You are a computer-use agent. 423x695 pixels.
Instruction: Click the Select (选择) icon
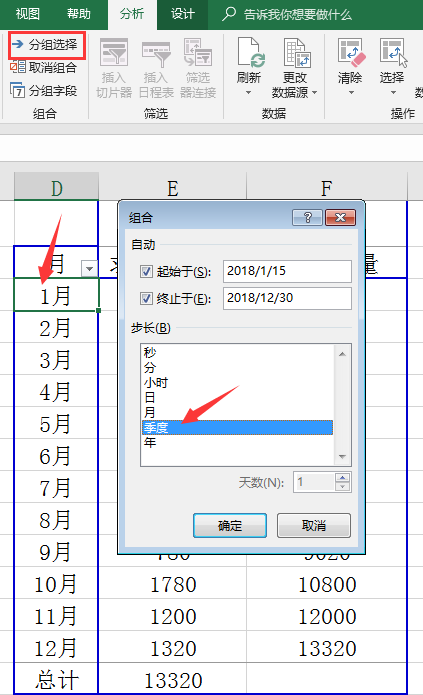pyautogui.click(x=392, y=52)
